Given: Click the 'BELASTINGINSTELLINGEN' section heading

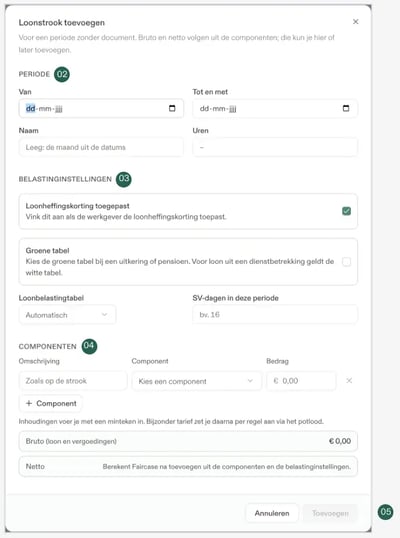Looking at the screenshot, I should pos(65,179).
